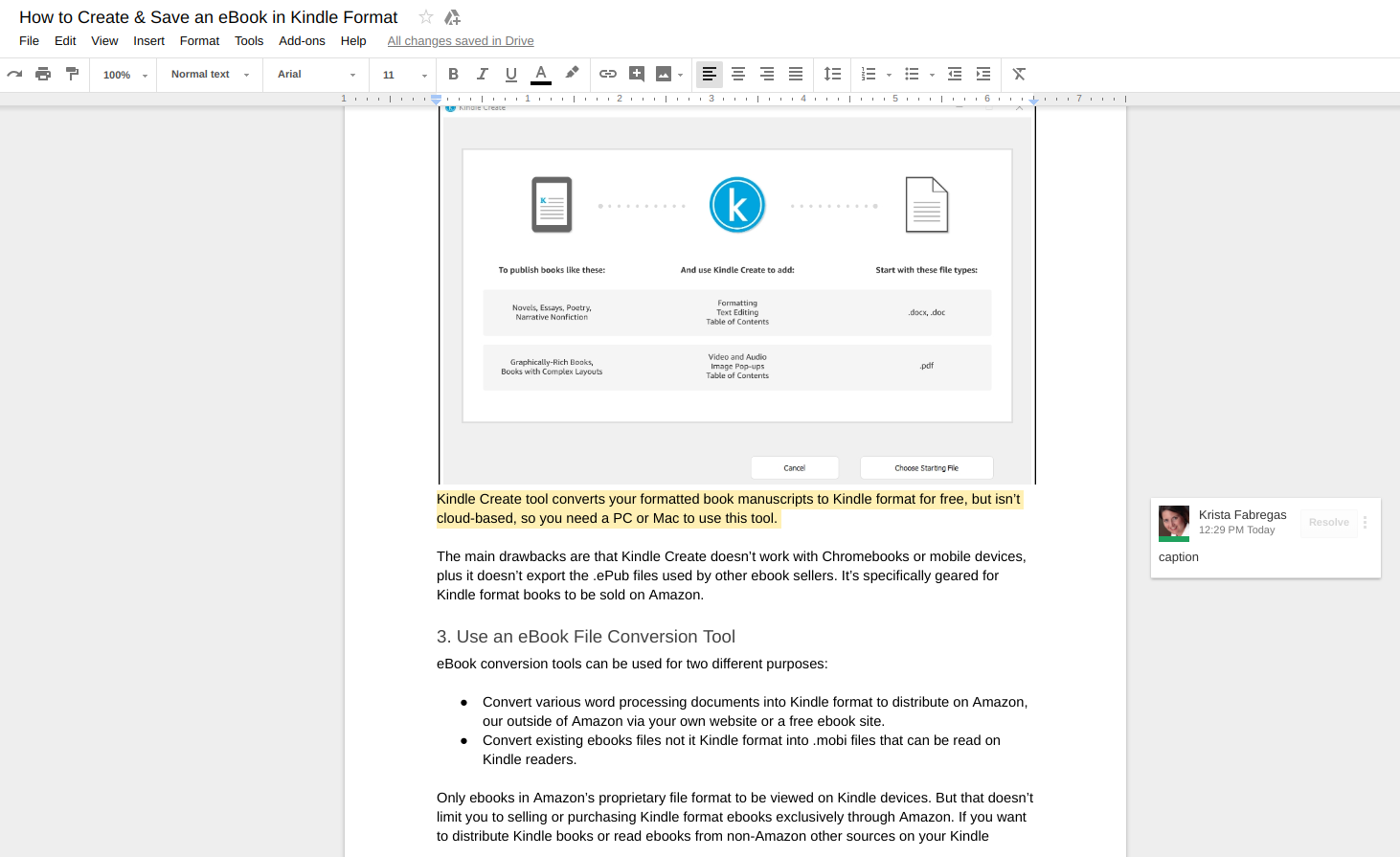The height and width of the screenshot is (857, 1400).
Task: Toggle bold formatting
Action: [453, 74]
